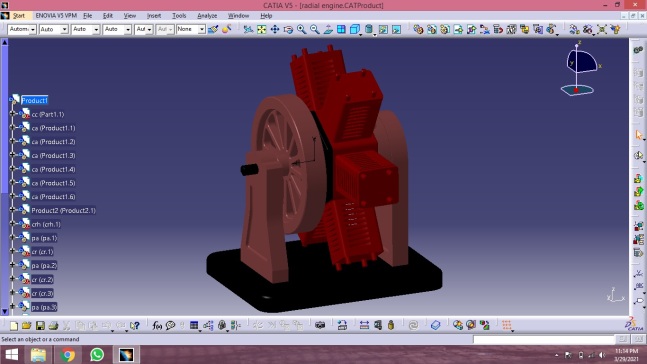Open the Start menu in CATIA menu bar
This screenshot has width=647, height=364.
[19, 16]
